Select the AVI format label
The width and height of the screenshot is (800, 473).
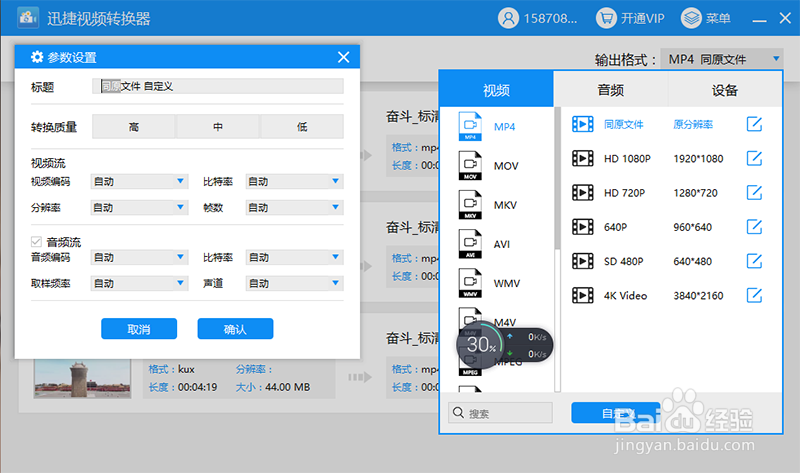[x=502, y=244]
